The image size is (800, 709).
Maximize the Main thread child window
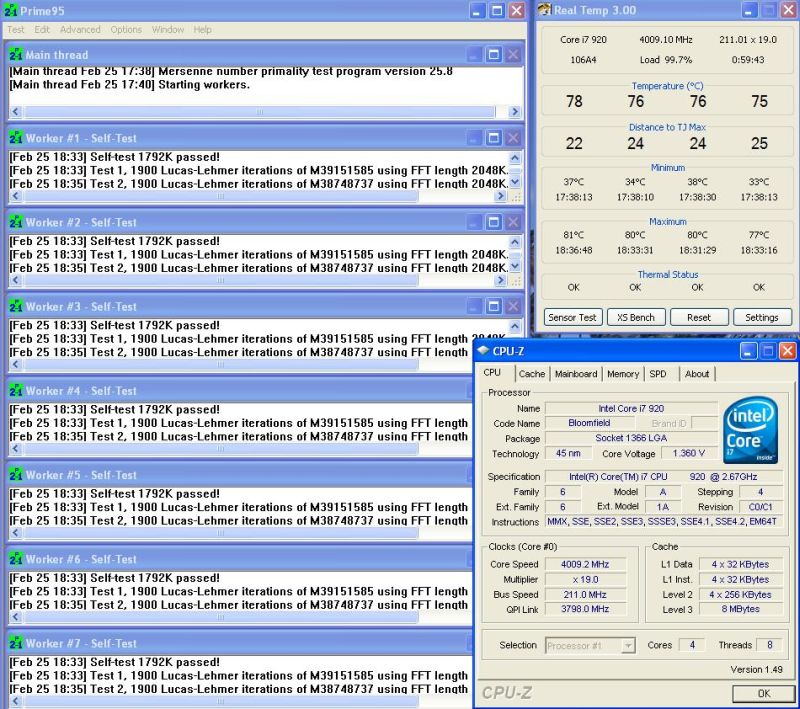pos(493,55)
